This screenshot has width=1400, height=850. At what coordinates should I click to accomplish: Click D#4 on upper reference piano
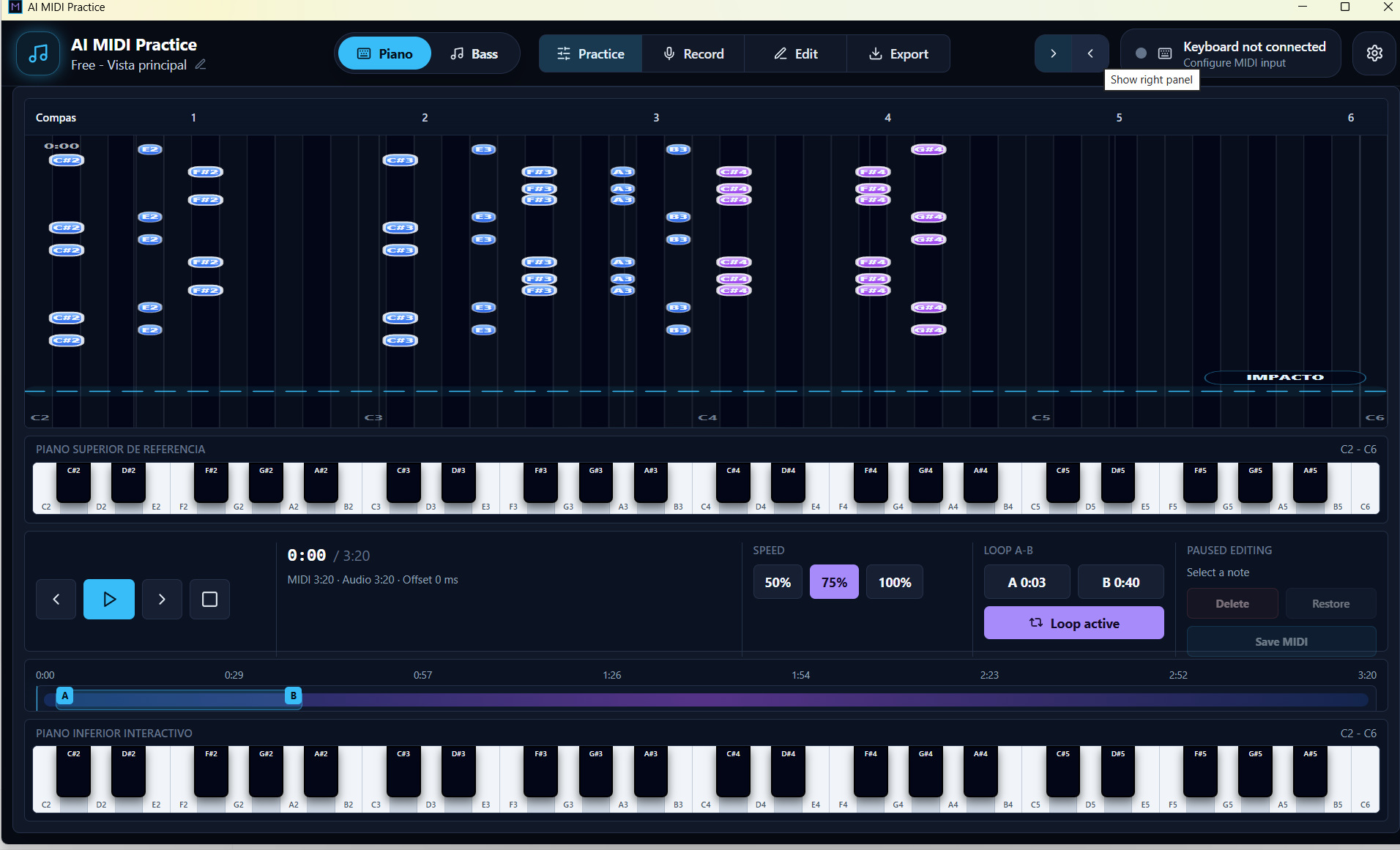[788, 482]
